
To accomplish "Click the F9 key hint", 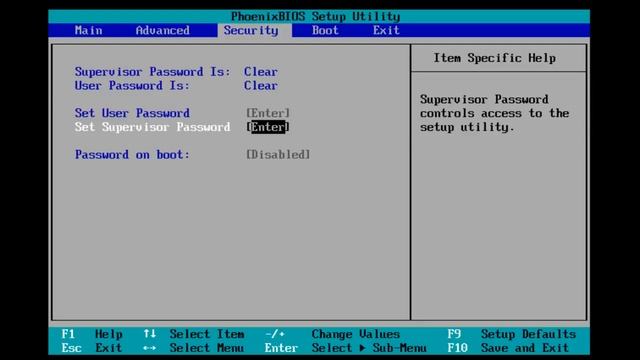I will (454, 334).
